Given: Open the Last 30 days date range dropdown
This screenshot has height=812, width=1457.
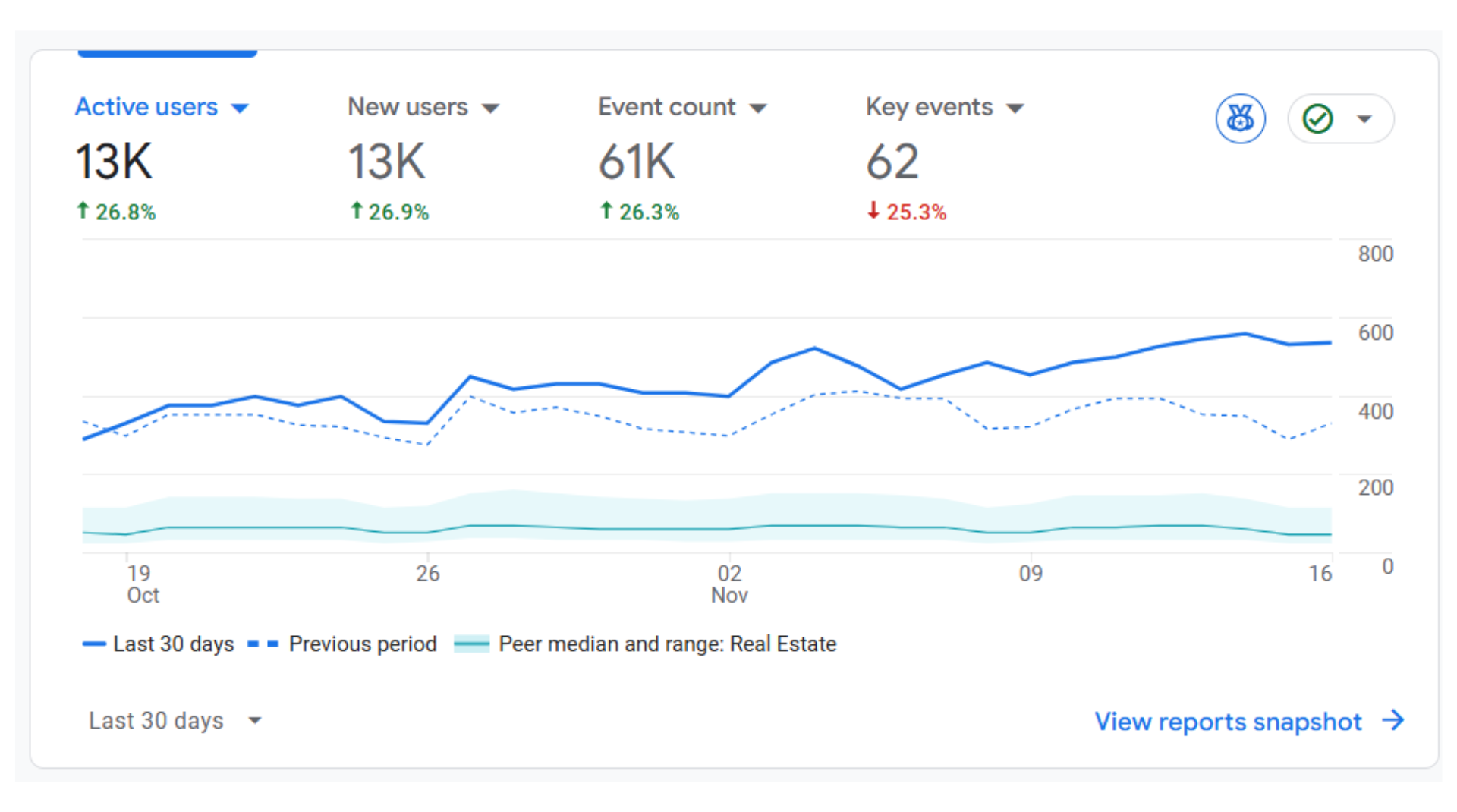Looking at the screenshot, I should (x=176, y=720).
